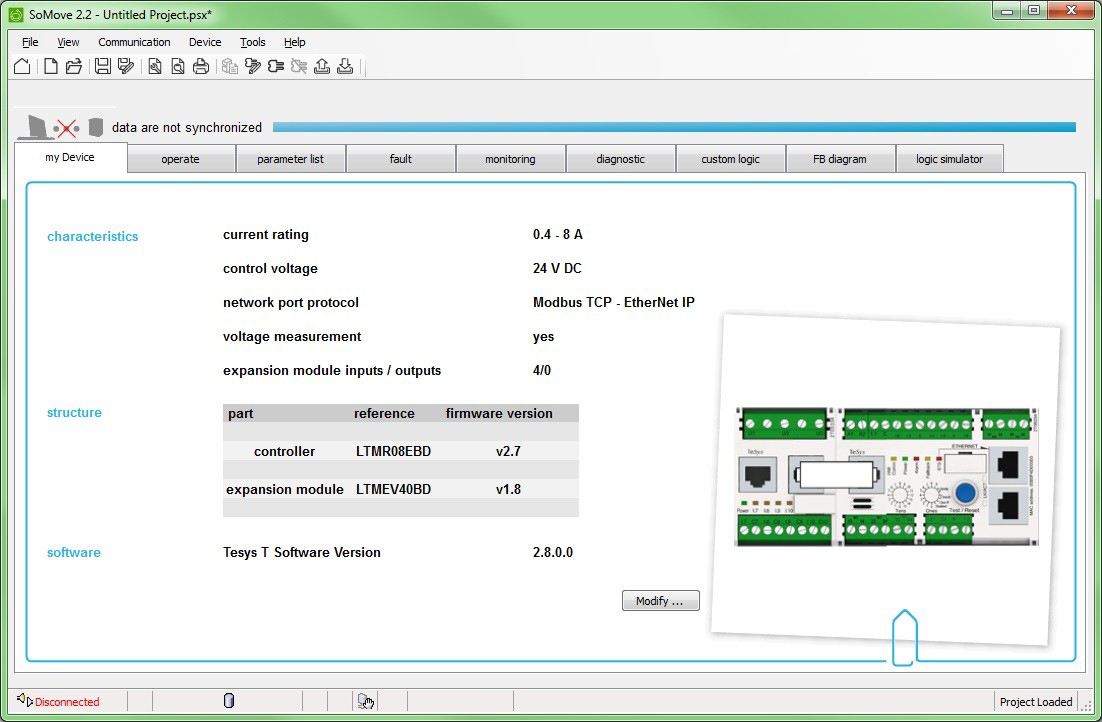Viewport: 1102px width, 722px height.
Task: Click the computer-with-hand icon in status bar
Action: coord(365,701)
